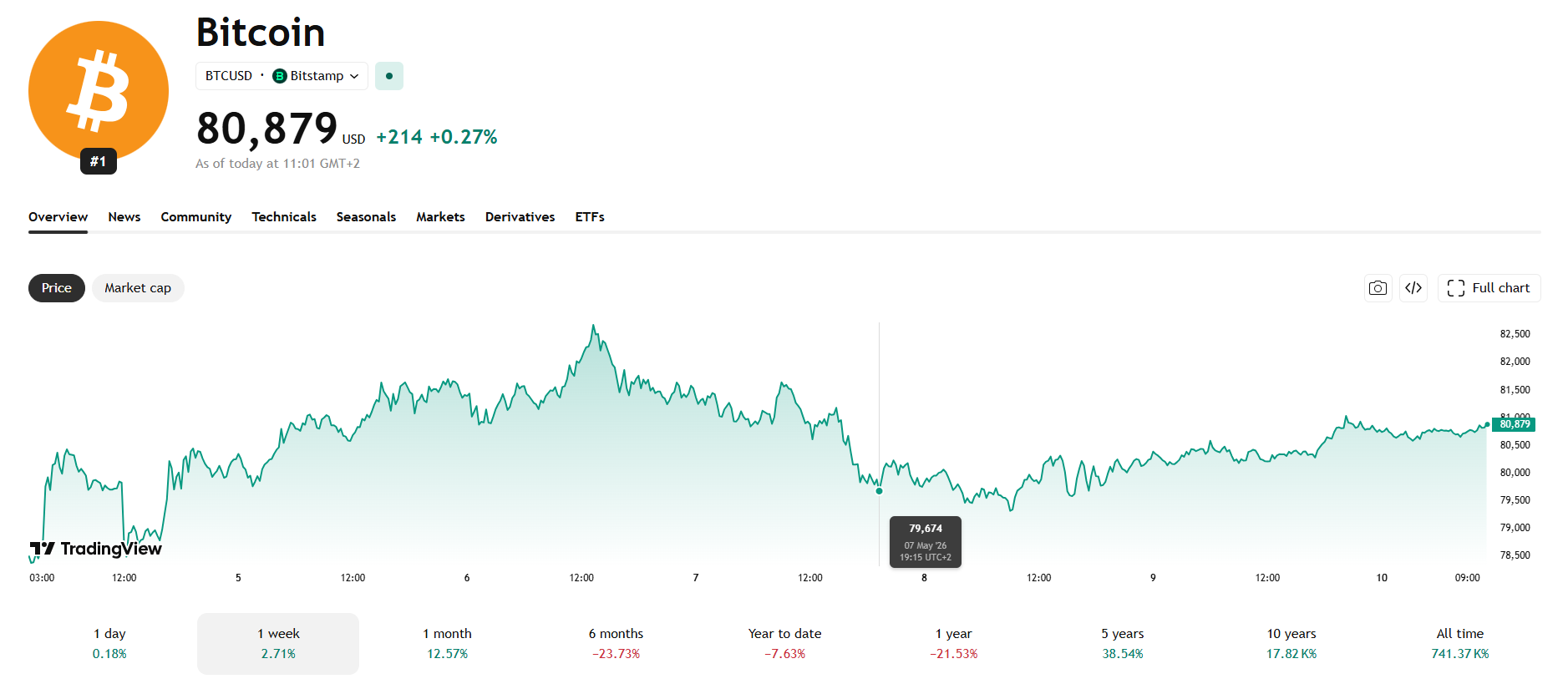The width and height of the screenshot is (1568, 684).
Task: Click the 82,500 axis label
Action: tap(1515, 334)
